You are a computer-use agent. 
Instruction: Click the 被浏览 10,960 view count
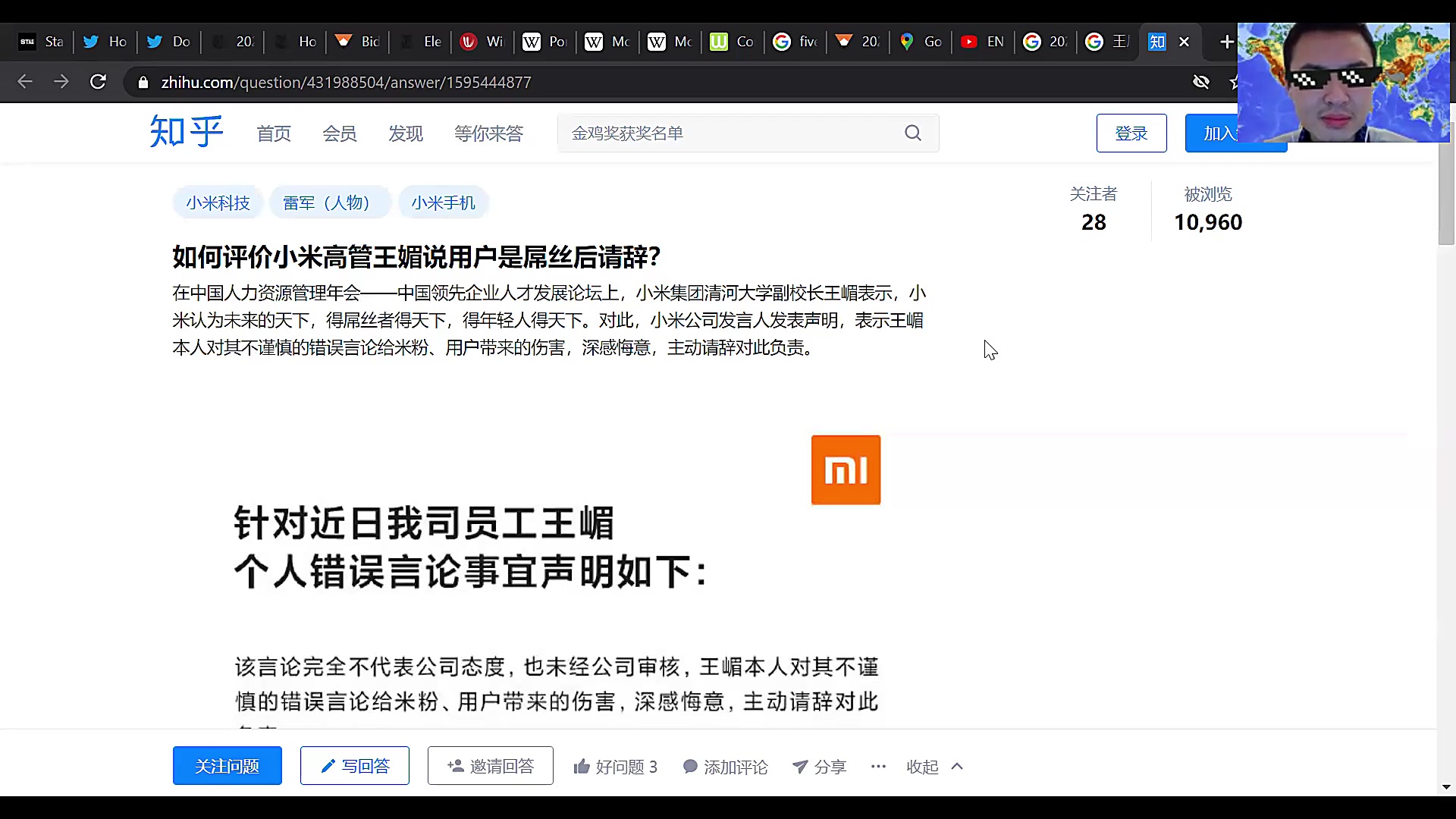[x=1208, y=209]
